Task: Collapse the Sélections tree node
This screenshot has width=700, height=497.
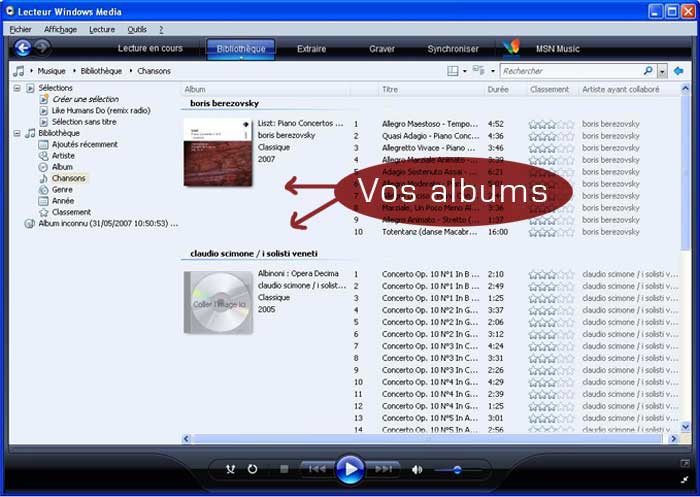Action: [18, 88]
